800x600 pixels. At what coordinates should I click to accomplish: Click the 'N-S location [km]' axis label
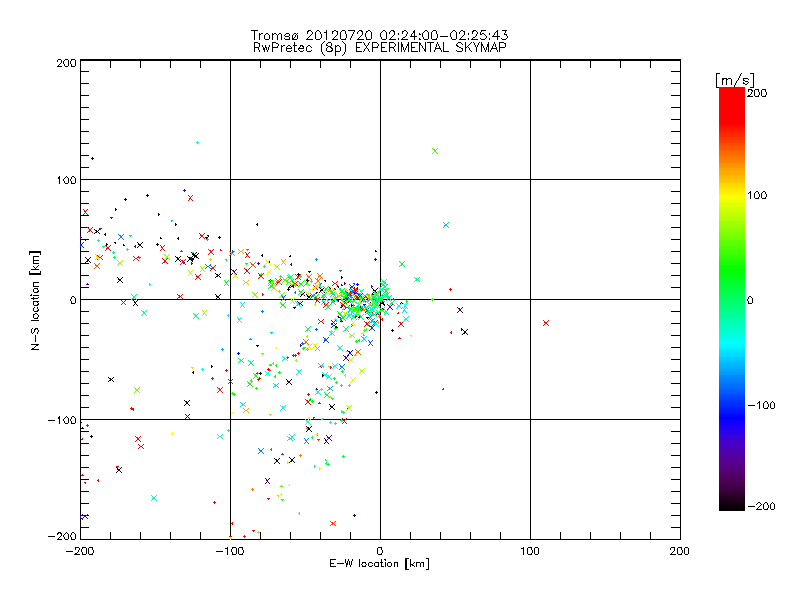pos(35,300)
